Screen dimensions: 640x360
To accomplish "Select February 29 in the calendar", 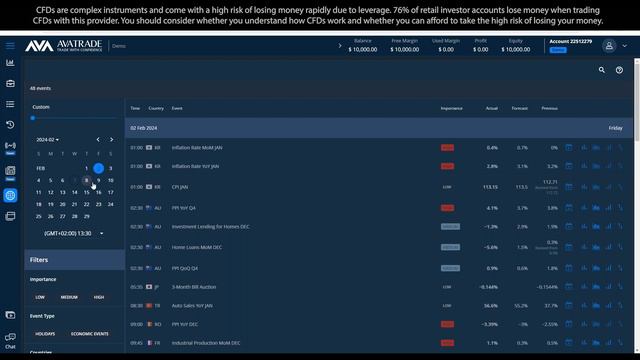I will point(87,216).
